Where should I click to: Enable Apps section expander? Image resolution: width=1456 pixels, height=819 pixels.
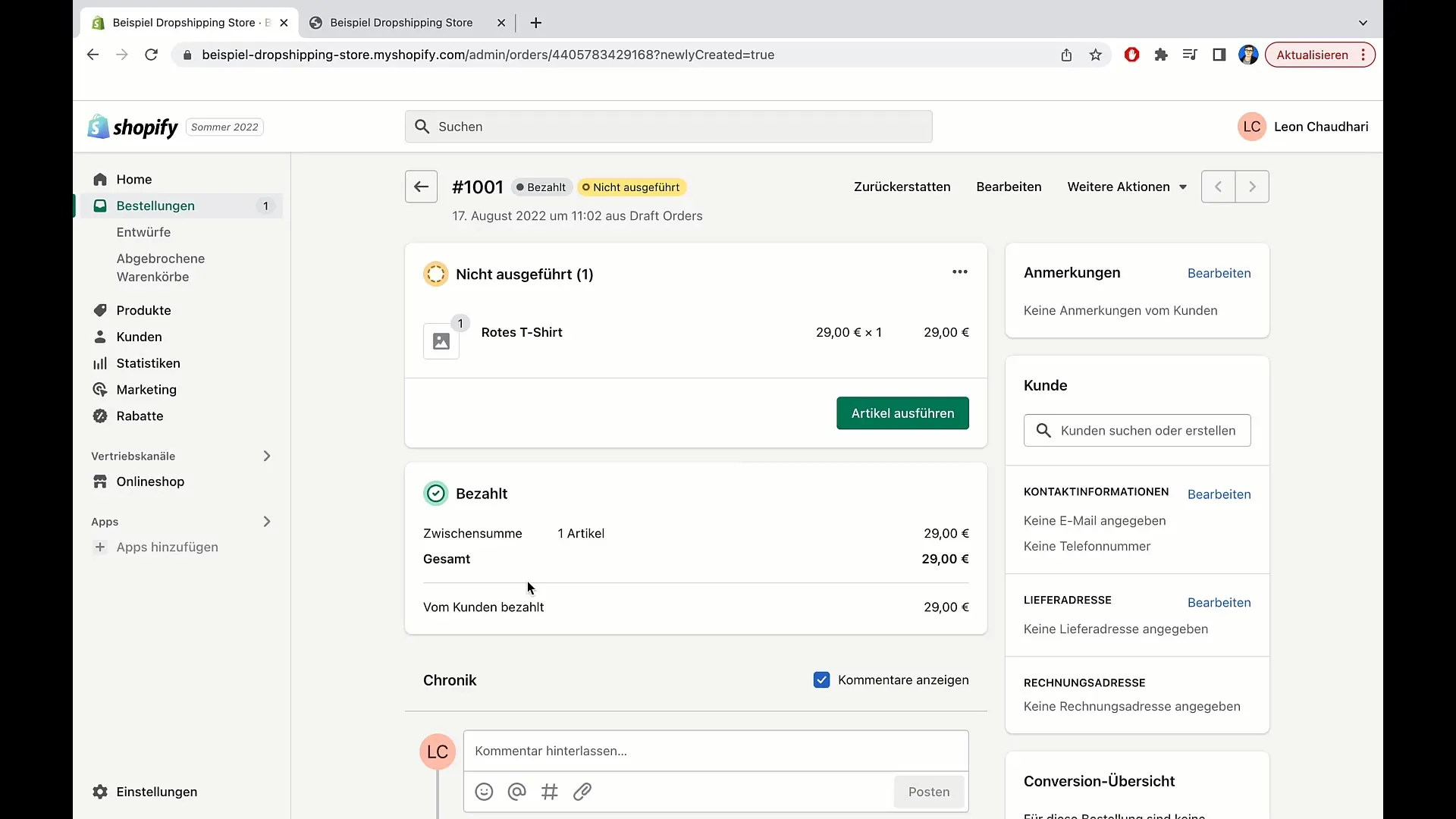point(267,521)
